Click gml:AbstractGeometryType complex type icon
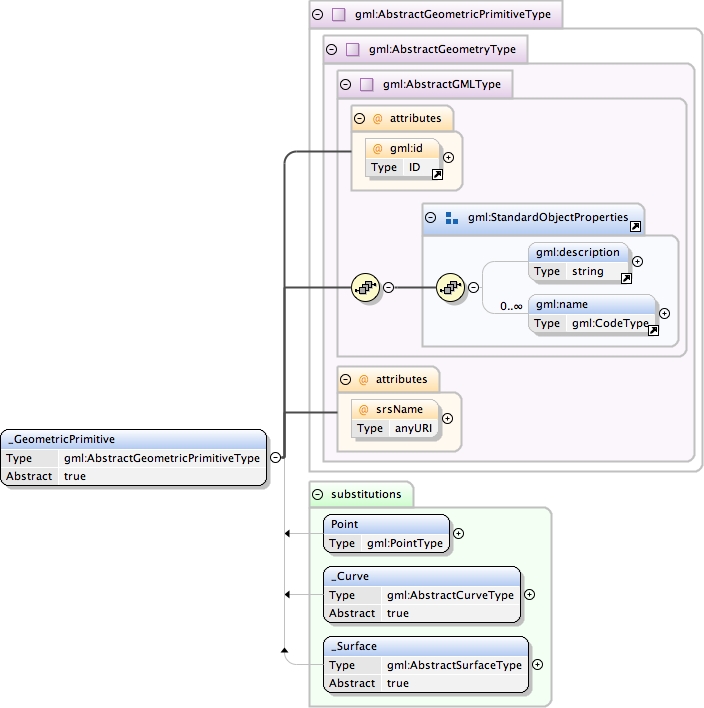The height and width of the screenshot is (708, 704). pyautogui.click(x=352, y=49)
